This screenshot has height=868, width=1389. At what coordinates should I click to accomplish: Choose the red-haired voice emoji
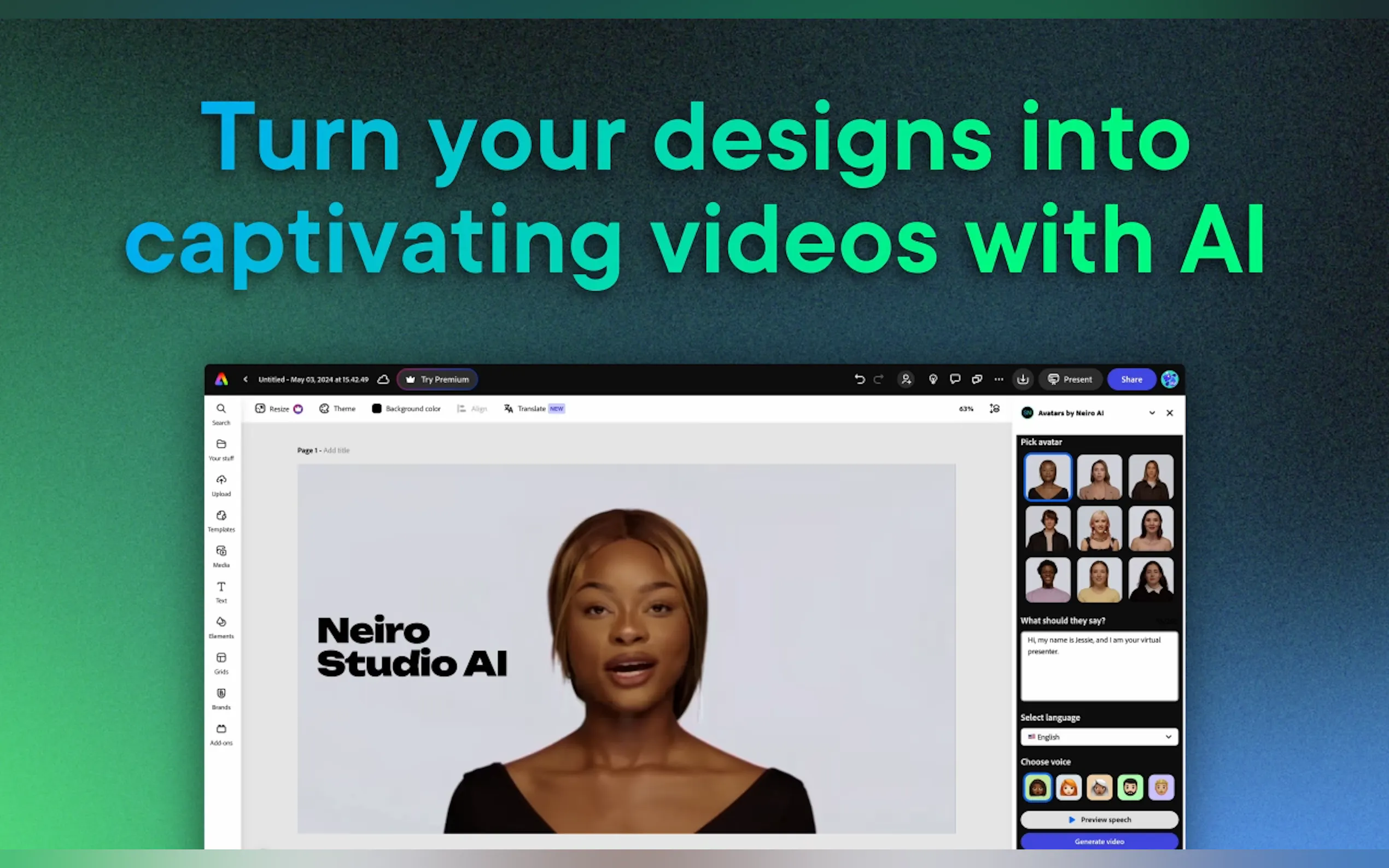[x=1068, y=788]
